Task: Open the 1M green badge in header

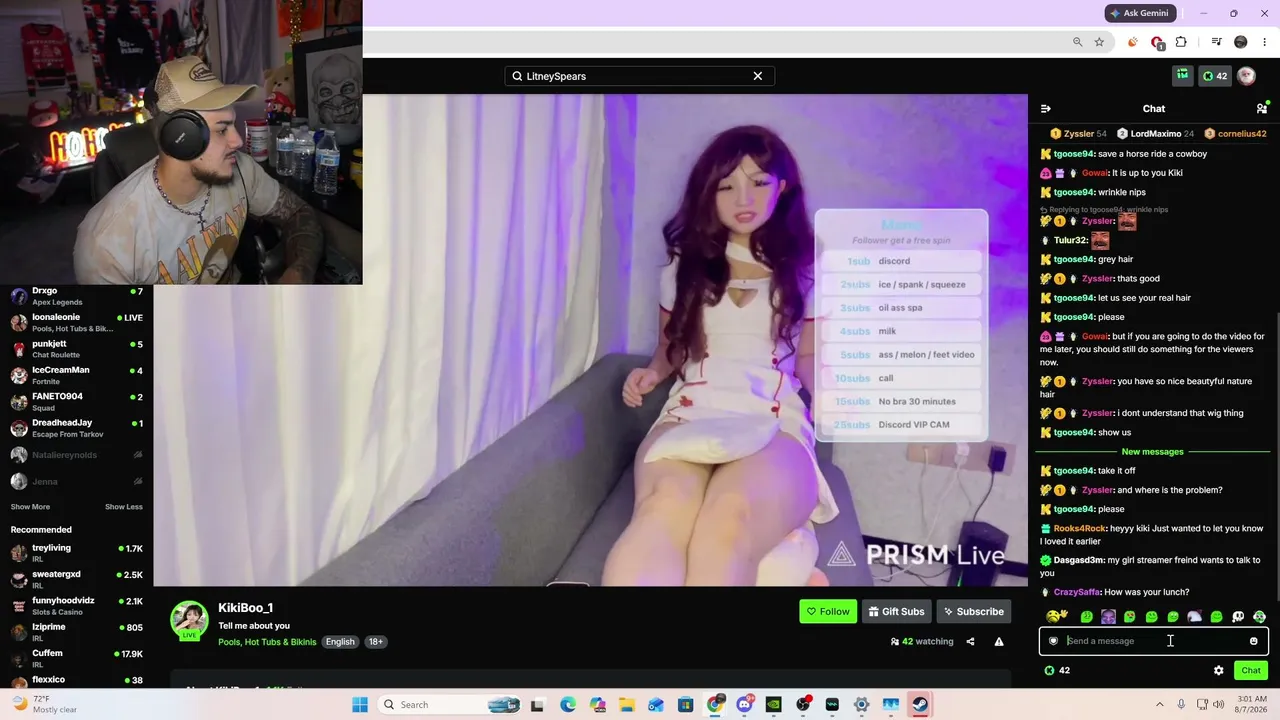Action: pyautogui.click(x=1183, y=75)
